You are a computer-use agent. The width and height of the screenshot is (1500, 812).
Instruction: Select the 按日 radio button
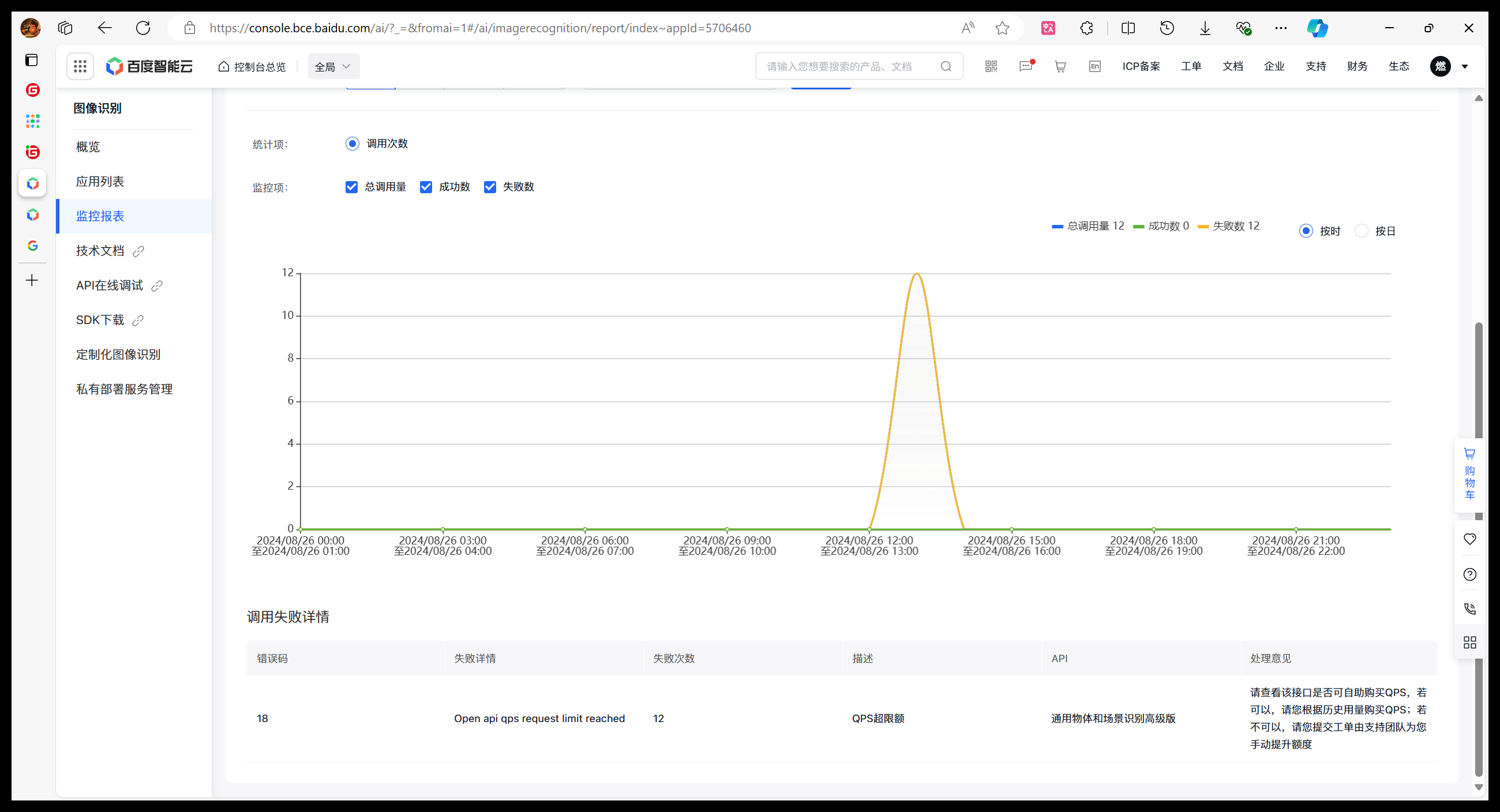tap(1362, 231)
